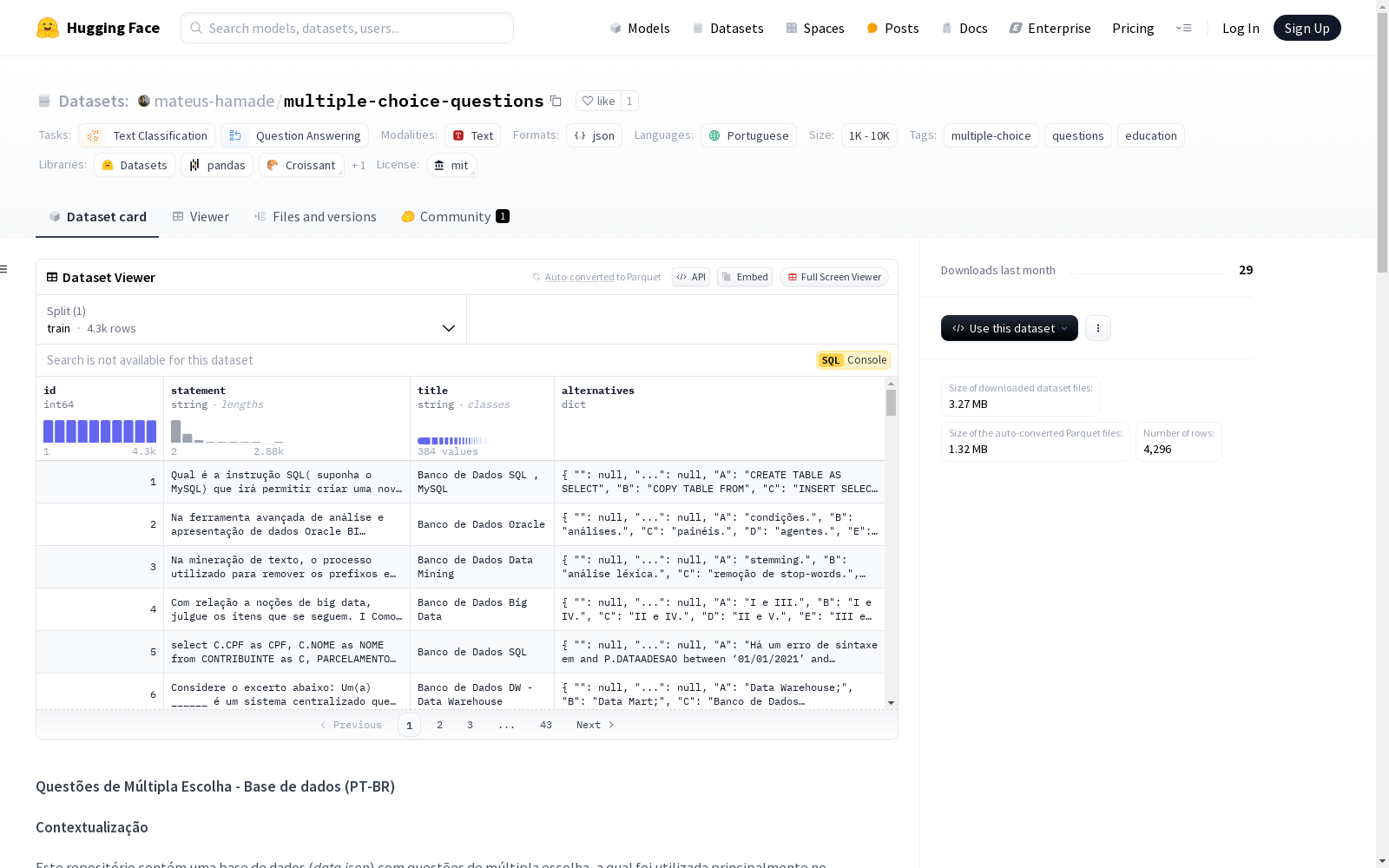1389x868 pixels.
Task: Click the Croissant library icon
Action: 273,165
